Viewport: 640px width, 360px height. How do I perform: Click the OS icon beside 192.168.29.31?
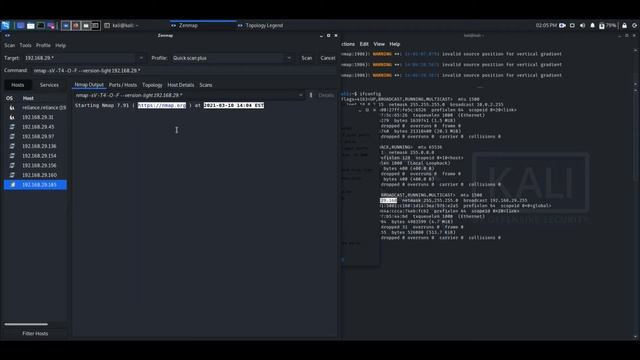(x=12, y=117)
